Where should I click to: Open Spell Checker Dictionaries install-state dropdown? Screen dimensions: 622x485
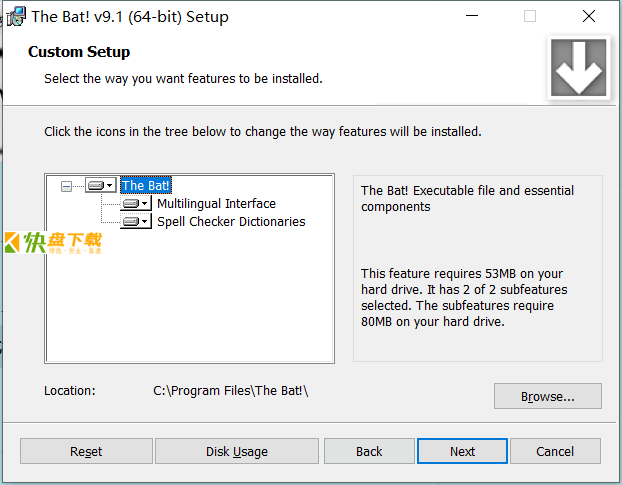coord(136,221)
